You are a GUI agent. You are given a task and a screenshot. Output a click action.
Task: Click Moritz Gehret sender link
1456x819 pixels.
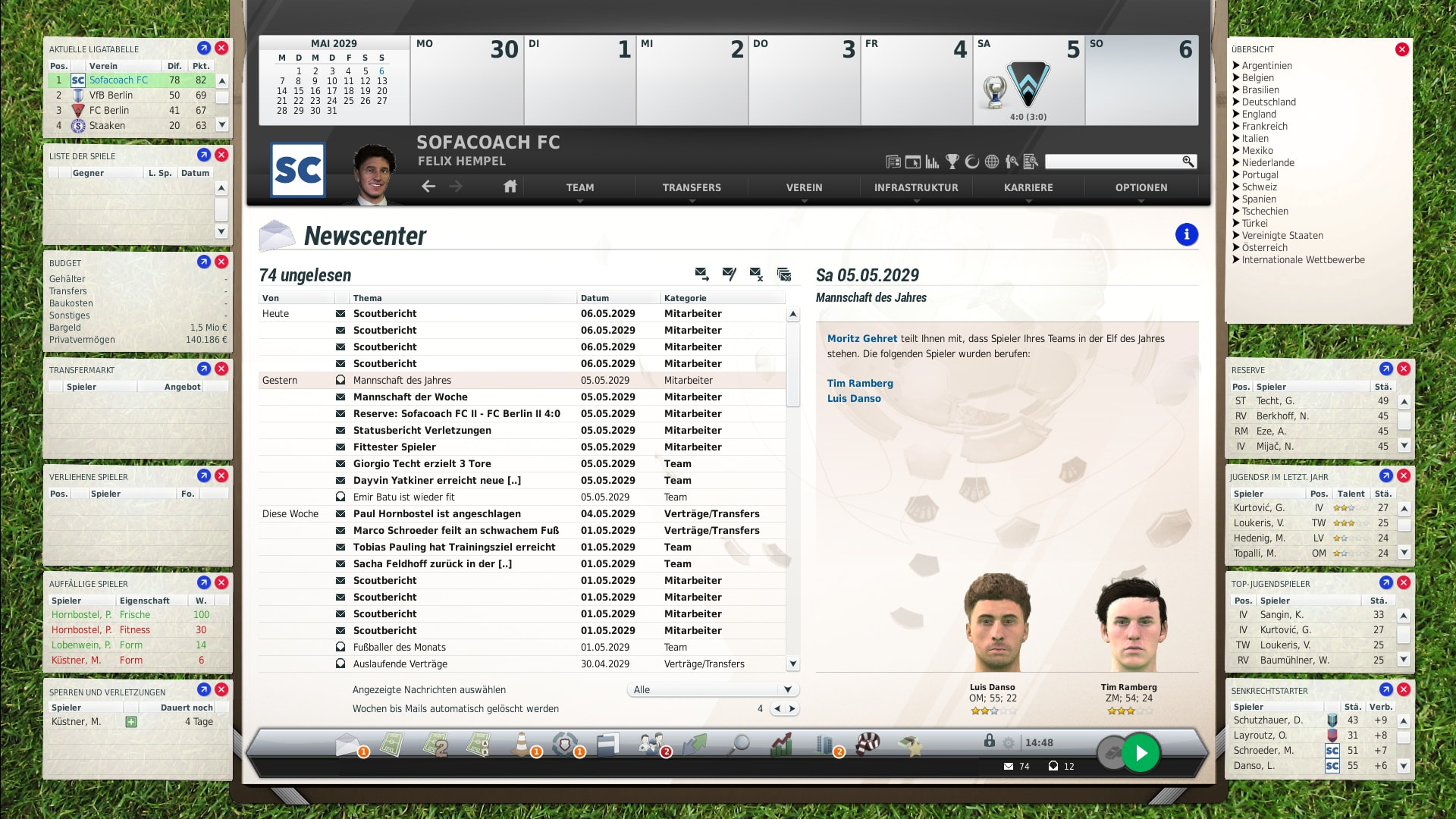tap(862, 339)
